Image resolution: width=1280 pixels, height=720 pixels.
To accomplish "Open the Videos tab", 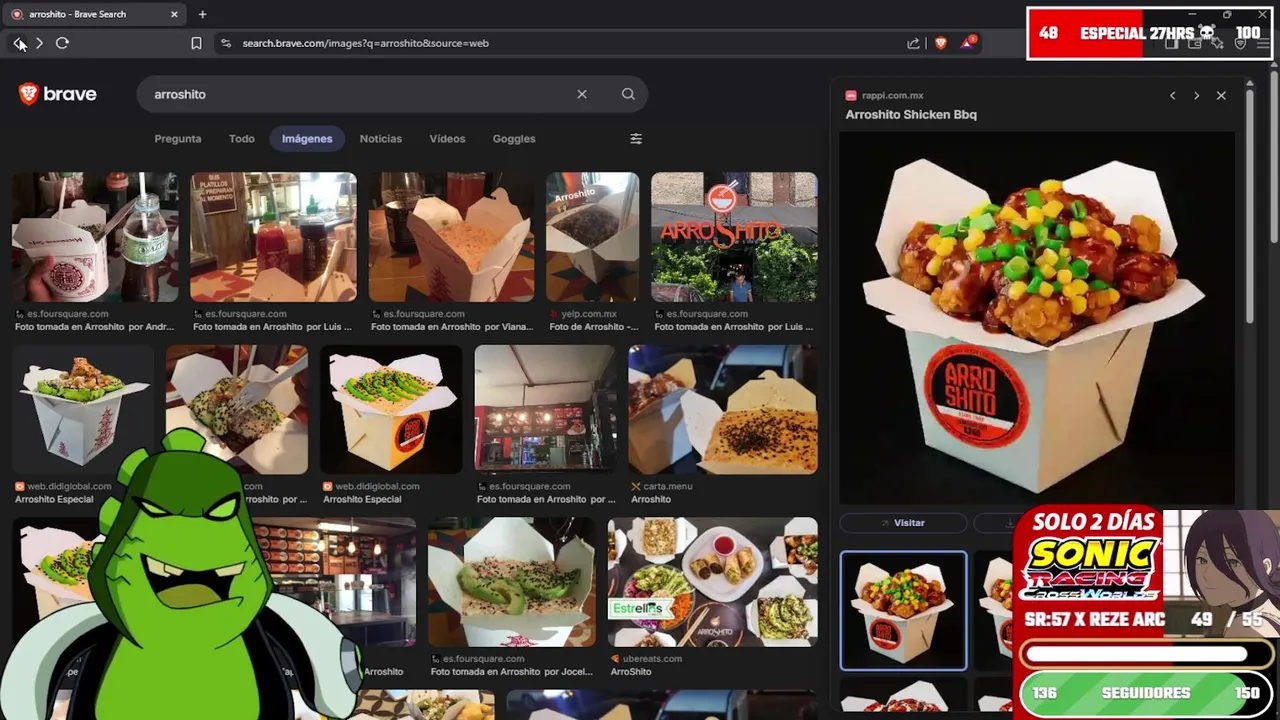I will tap(447, 139).
